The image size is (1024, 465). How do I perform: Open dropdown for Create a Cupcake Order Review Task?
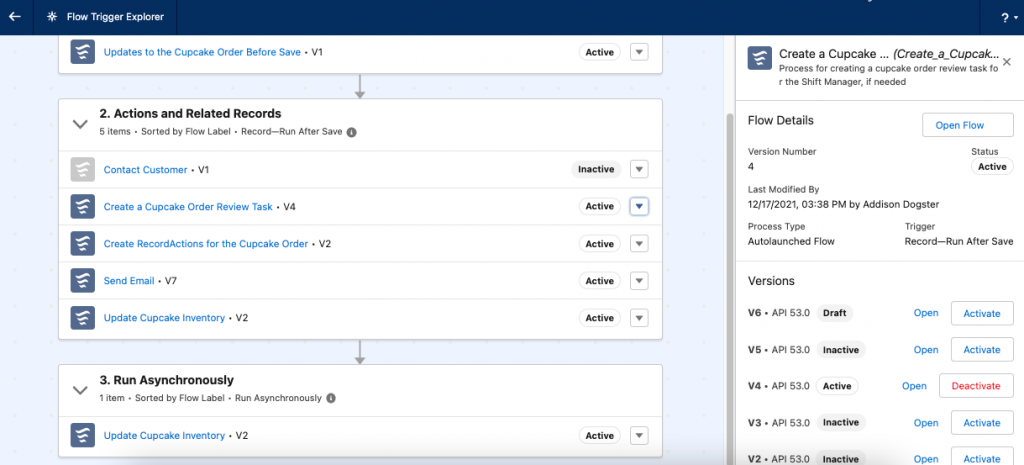pos(639,206)
